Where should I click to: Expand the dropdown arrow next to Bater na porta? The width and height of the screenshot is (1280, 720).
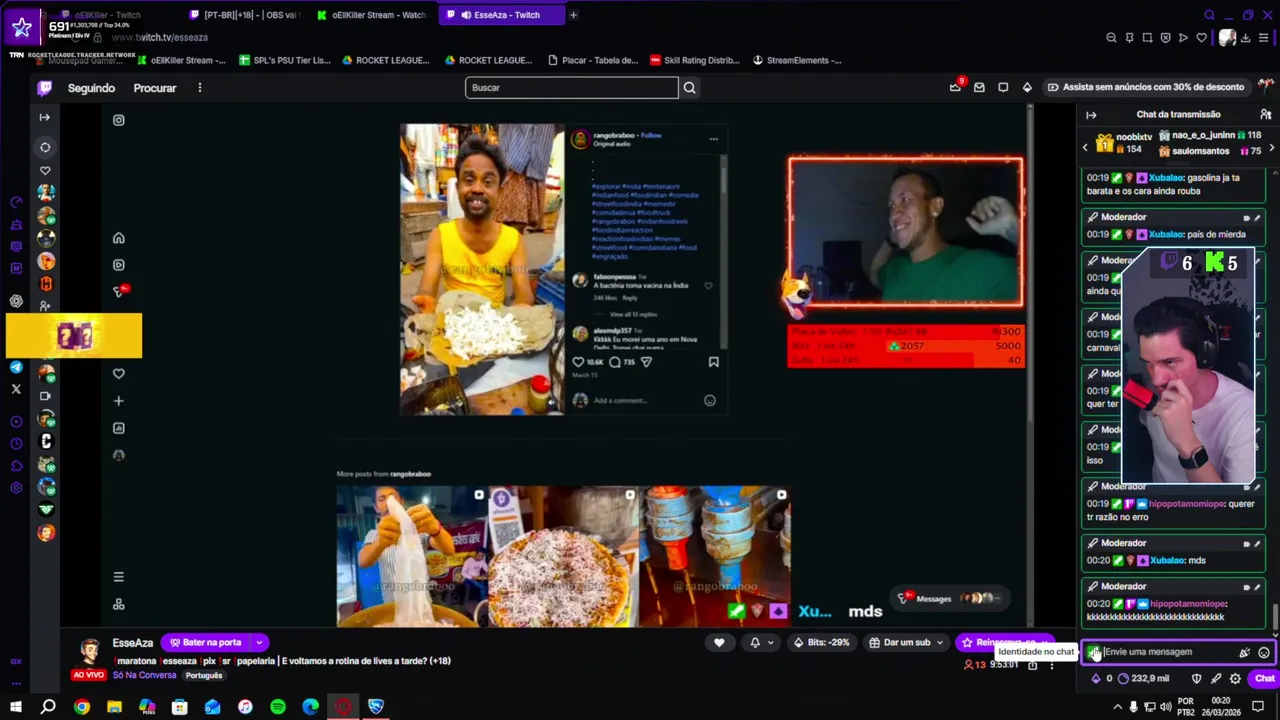point(259,642)
